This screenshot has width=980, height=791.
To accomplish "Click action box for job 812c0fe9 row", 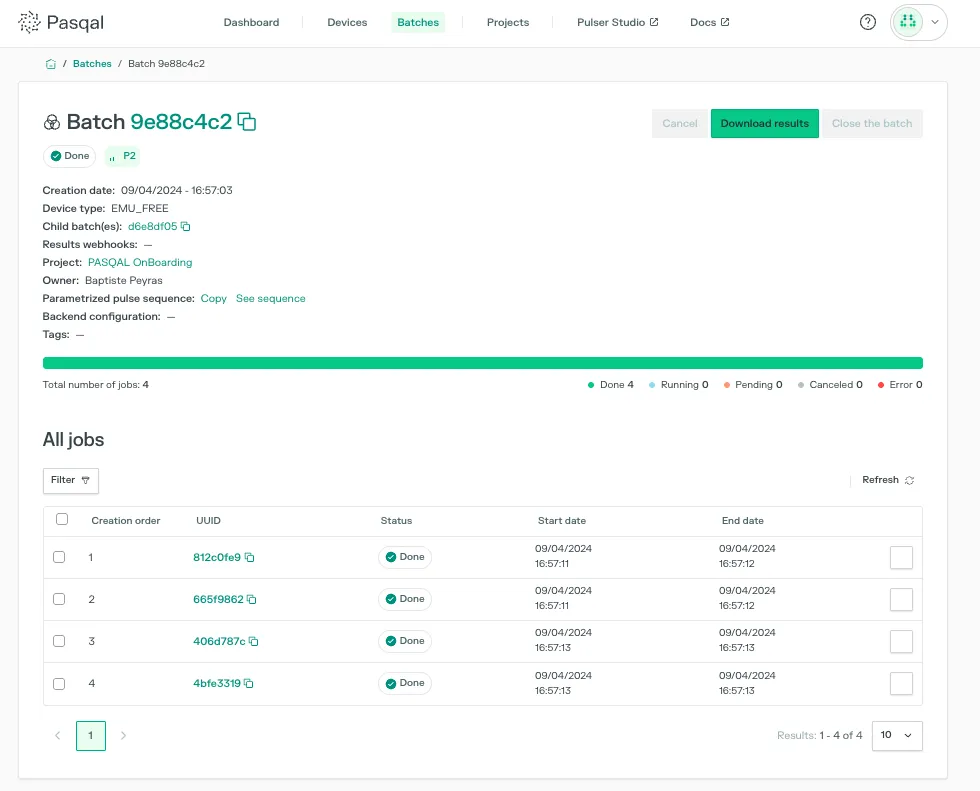I will pos(901,557).
